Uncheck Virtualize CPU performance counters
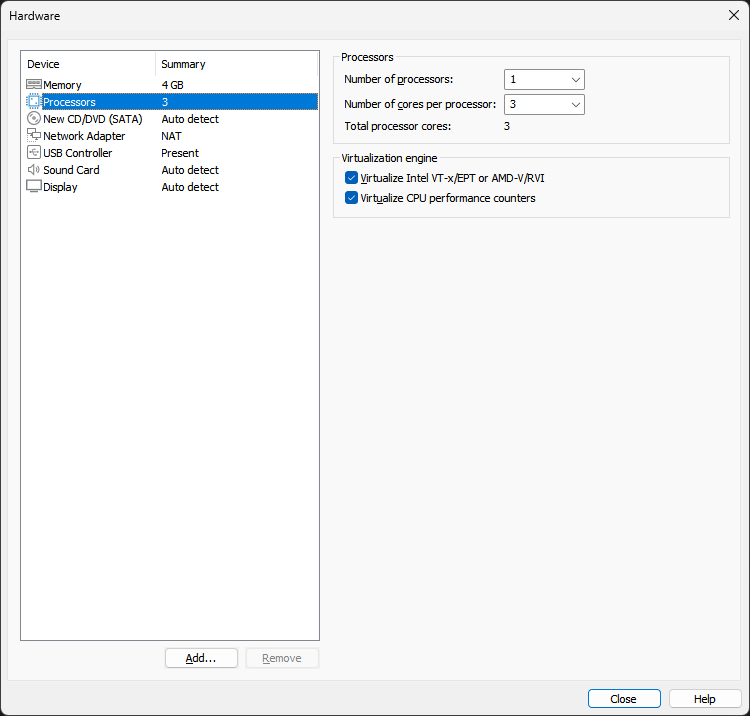Image resolution: width=750 pixels, height=716 pixels. click(x=351, y=198)
